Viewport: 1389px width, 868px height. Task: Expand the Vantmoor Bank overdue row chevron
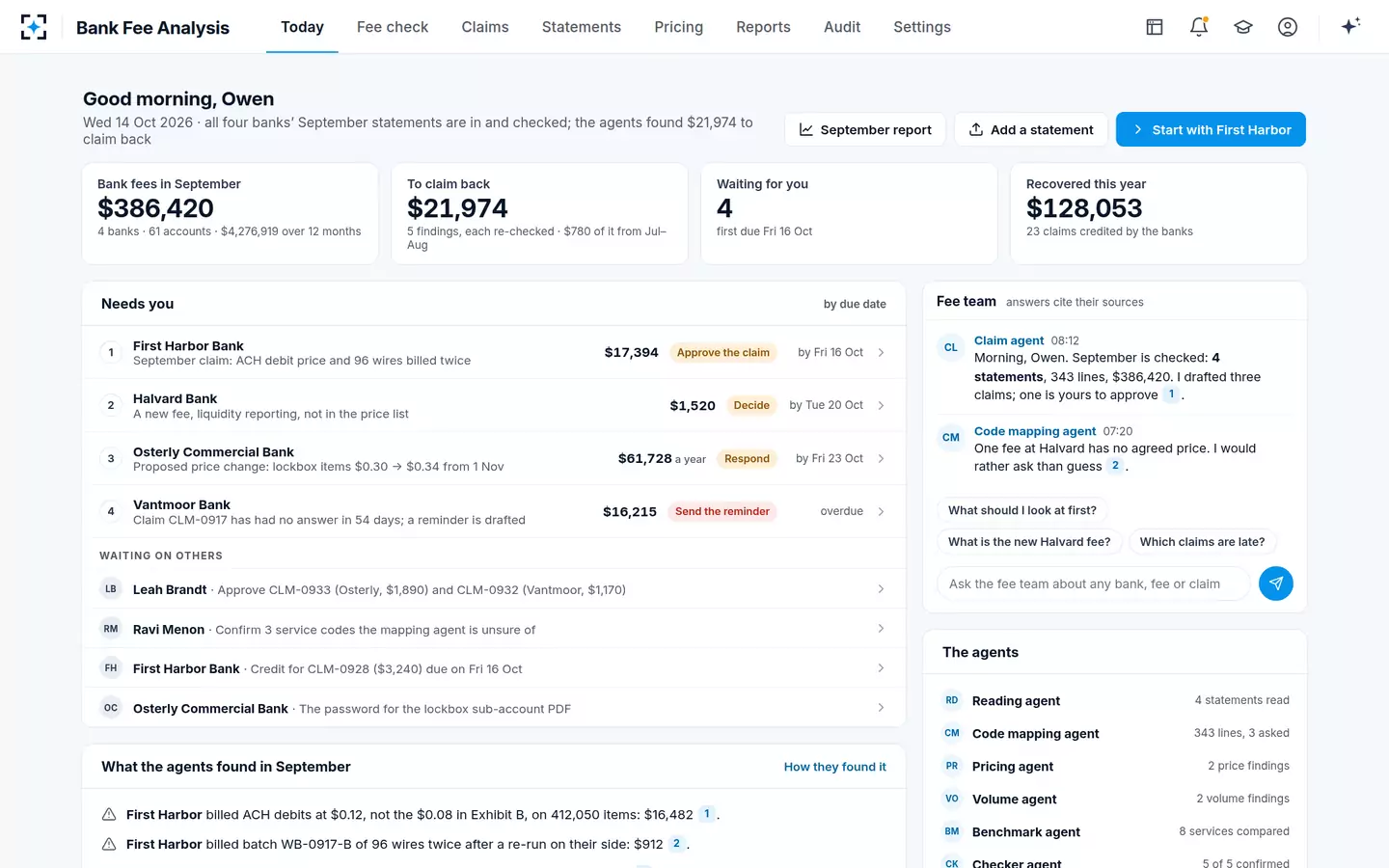(881, 512)
